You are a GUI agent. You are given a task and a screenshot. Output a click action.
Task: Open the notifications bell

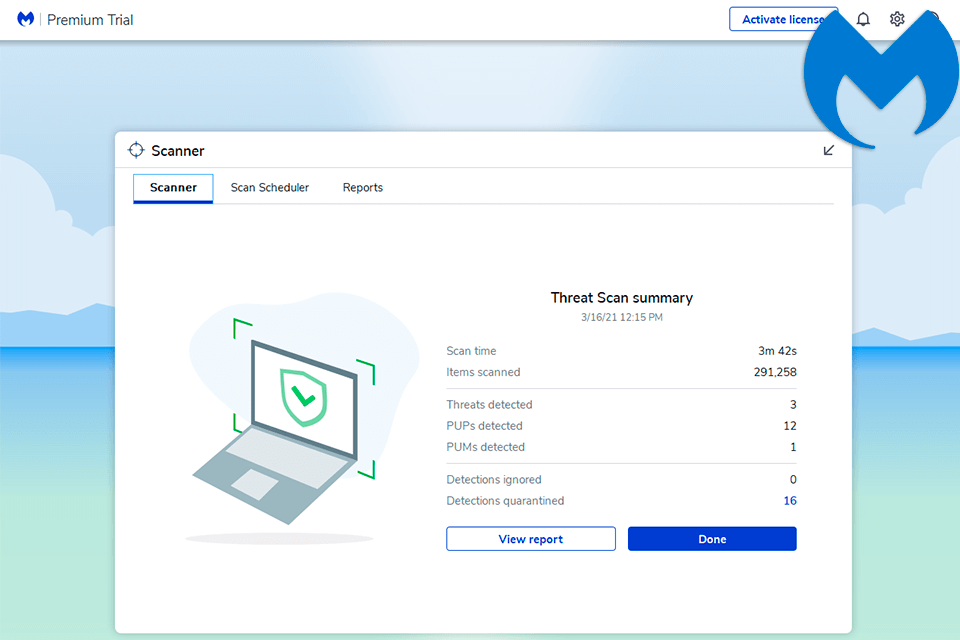863,20
